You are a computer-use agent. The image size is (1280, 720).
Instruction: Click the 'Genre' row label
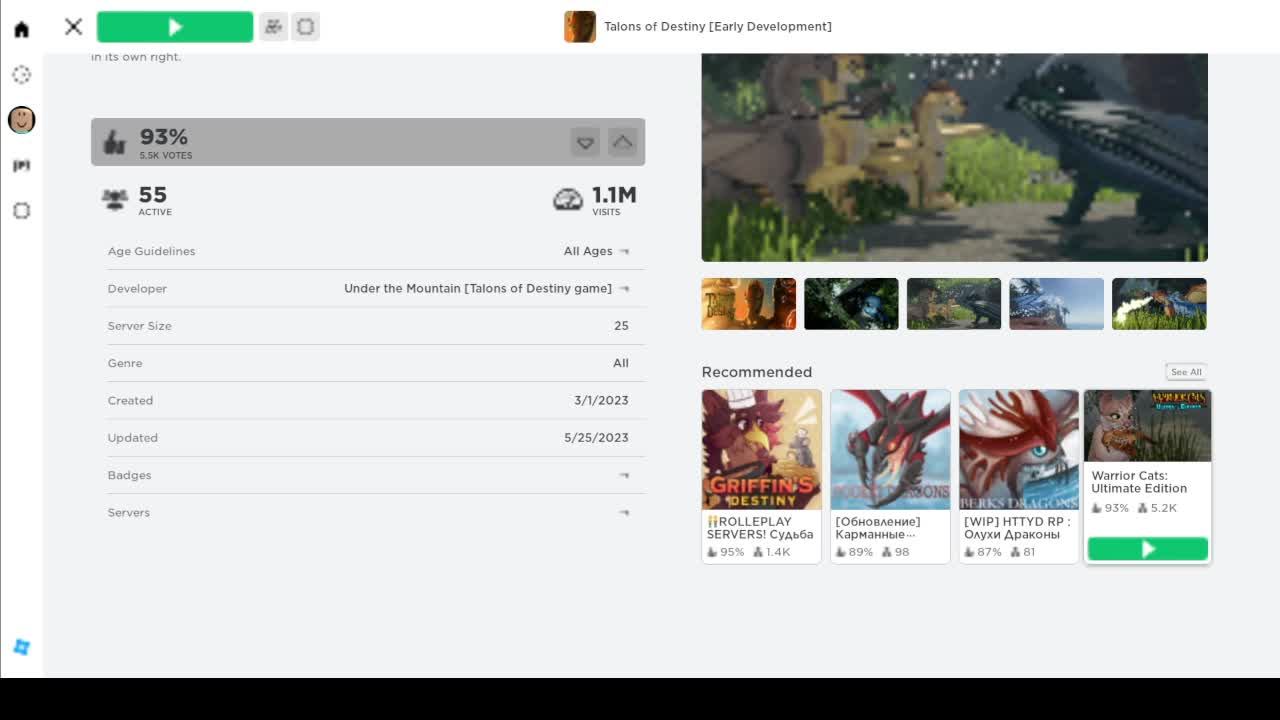125,363
